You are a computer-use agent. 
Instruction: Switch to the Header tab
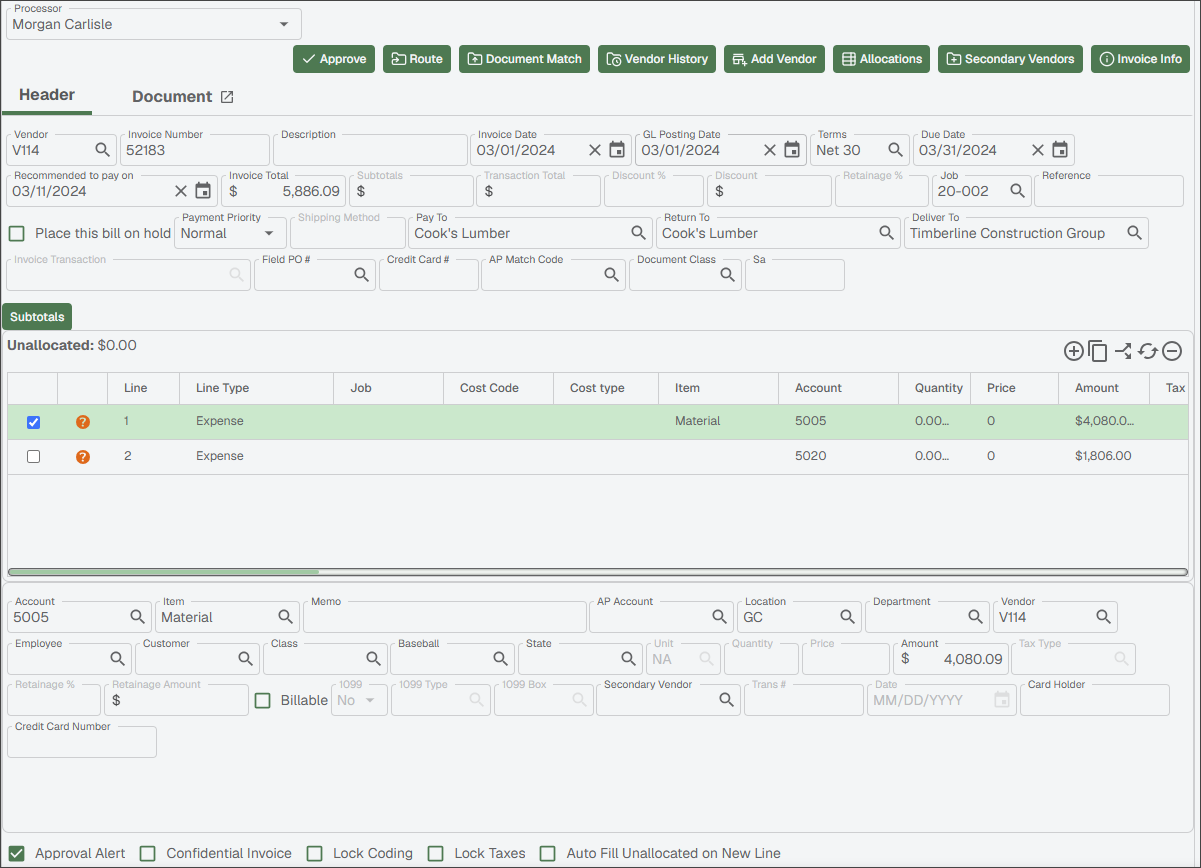47,95
